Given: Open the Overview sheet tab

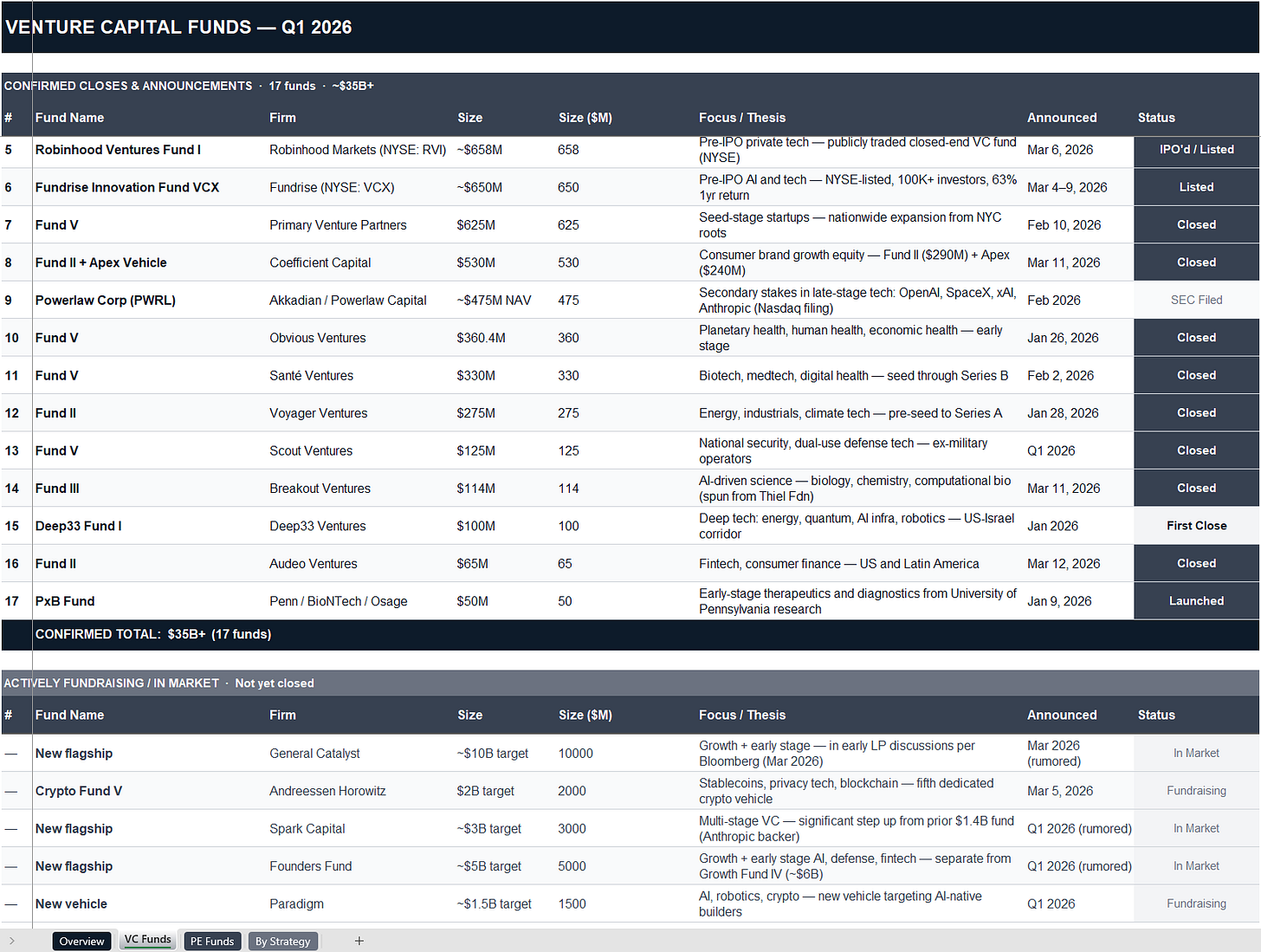Looking at the screenshot, I should tap(81, 941).
